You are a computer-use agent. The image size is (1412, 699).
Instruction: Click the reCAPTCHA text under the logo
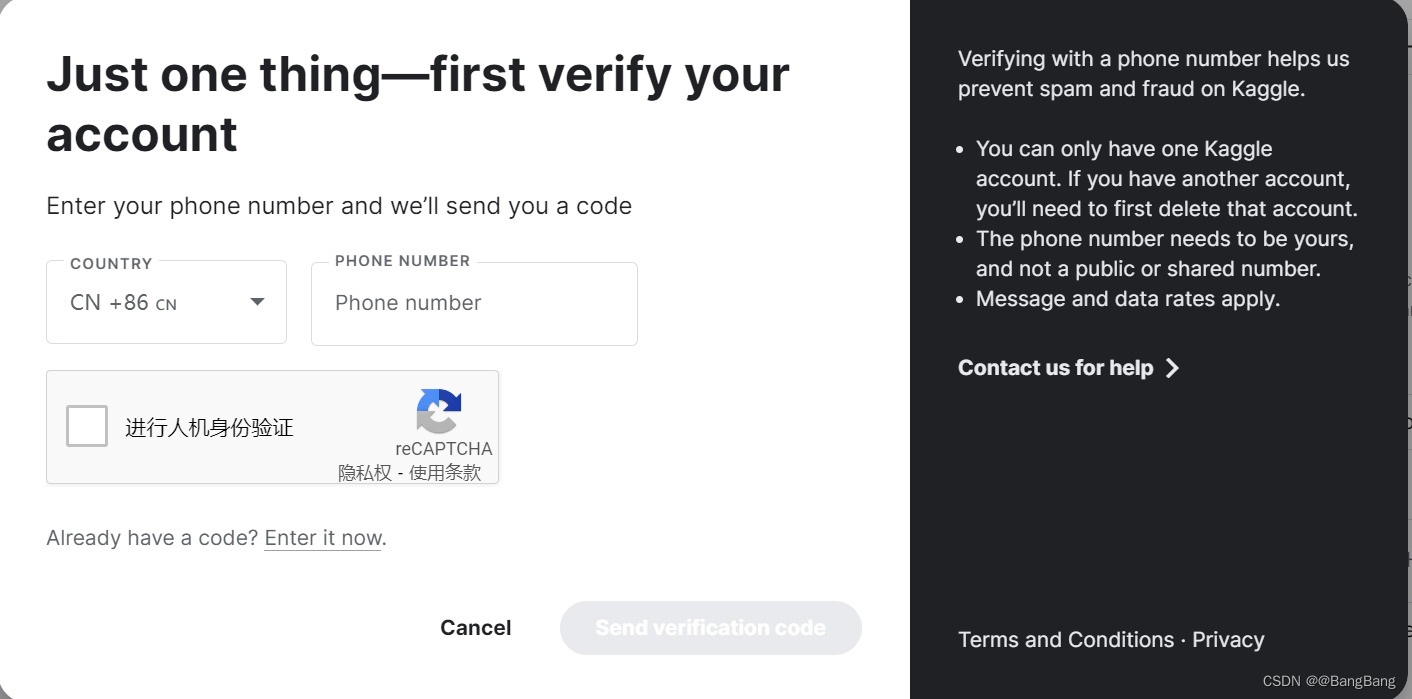pyautogui.click(x=443, y=449)
